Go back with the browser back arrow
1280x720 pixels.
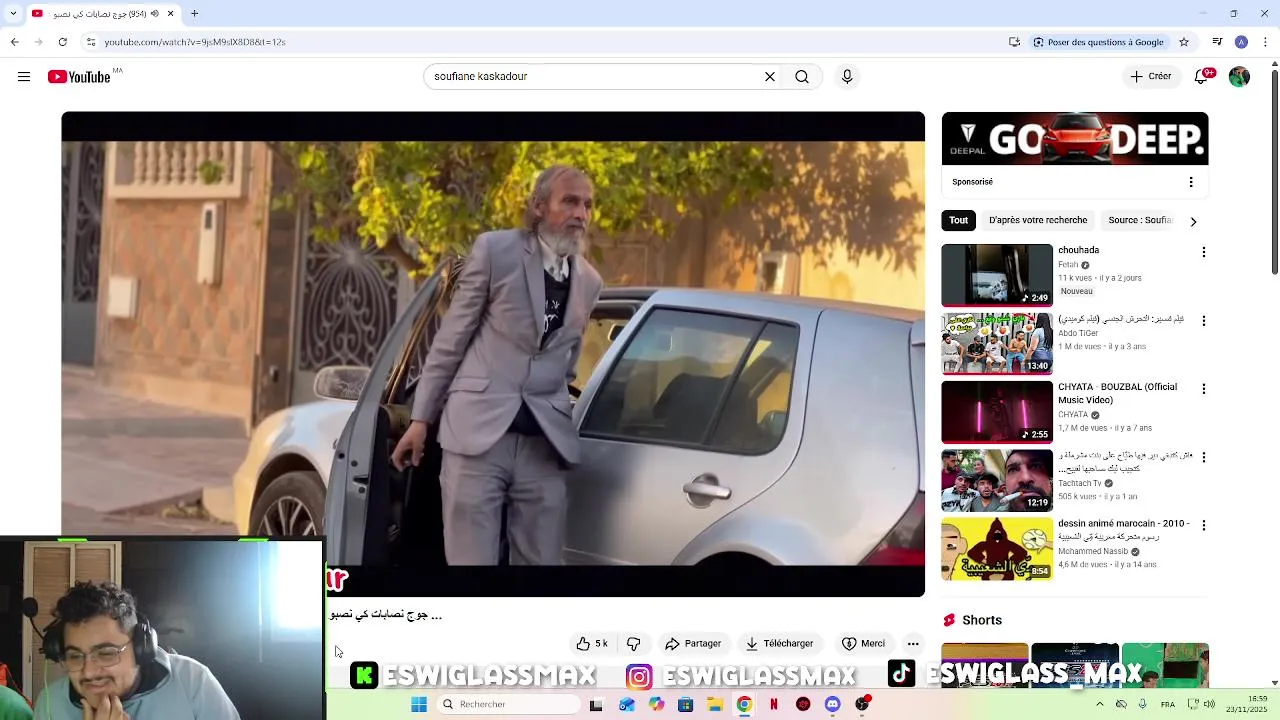coord(14,42)
